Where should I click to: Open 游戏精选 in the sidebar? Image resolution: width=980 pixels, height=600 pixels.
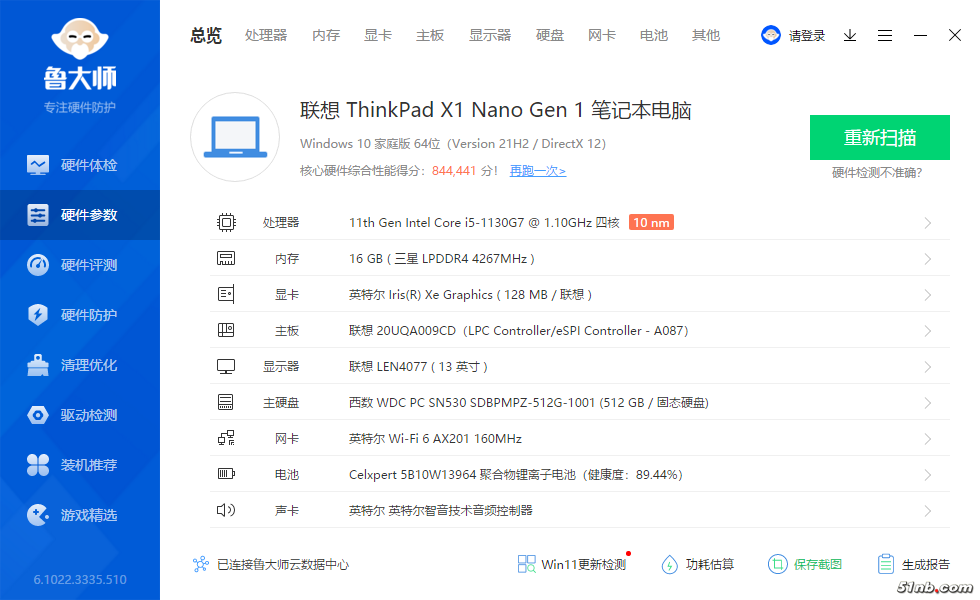[88, 515]
